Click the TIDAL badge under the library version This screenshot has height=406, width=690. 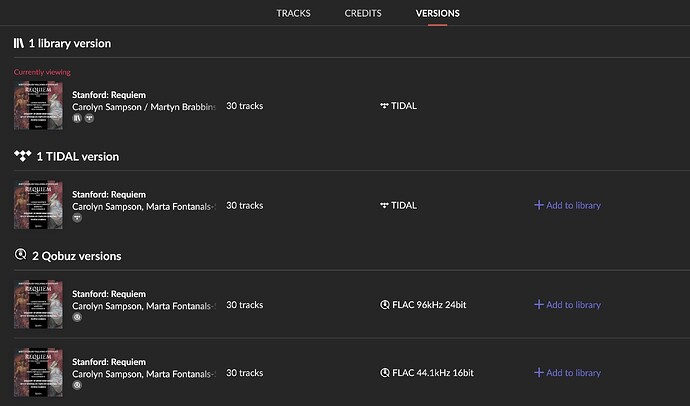(89, 118)
